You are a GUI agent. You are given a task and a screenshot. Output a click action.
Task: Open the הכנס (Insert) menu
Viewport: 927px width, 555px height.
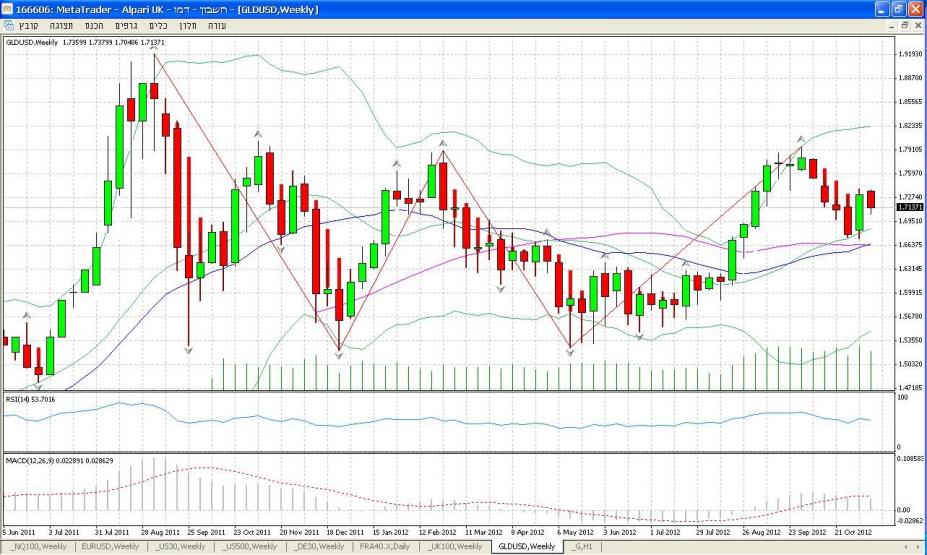[x=93, y=23]
